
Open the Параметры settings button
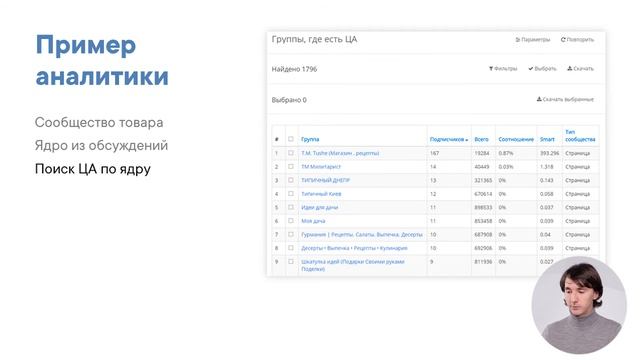pyautogui.click(x=533, y=40)
